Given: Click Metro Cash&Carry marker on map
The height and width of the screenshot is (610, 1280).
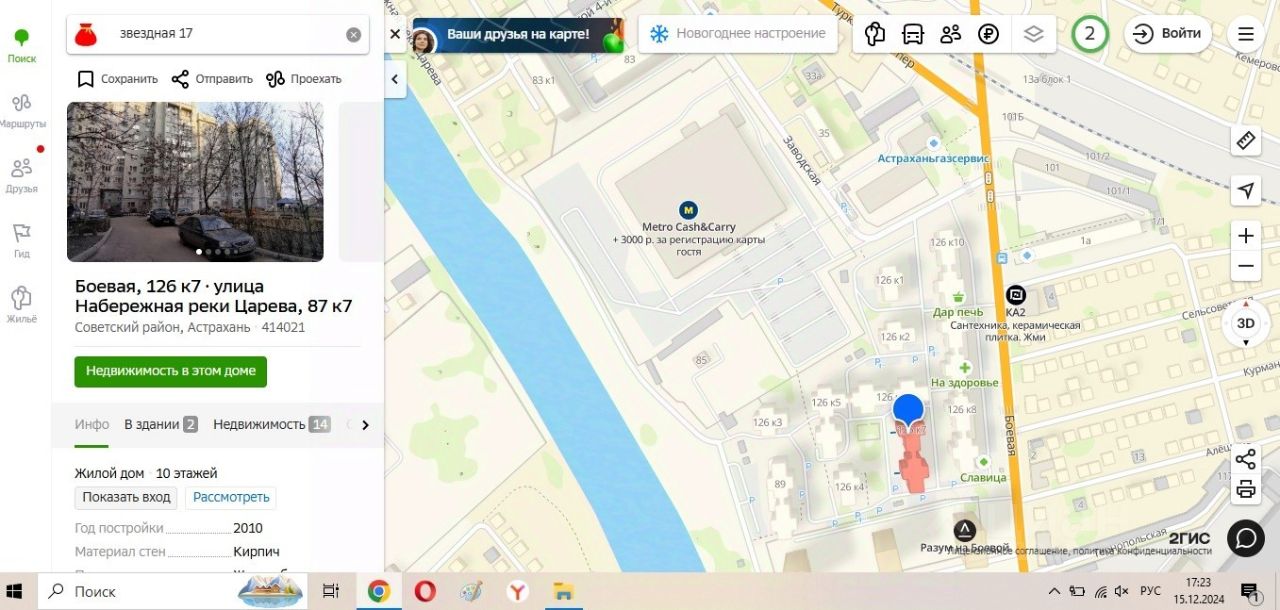Looking at the screenshot, I should click(688, 210).
